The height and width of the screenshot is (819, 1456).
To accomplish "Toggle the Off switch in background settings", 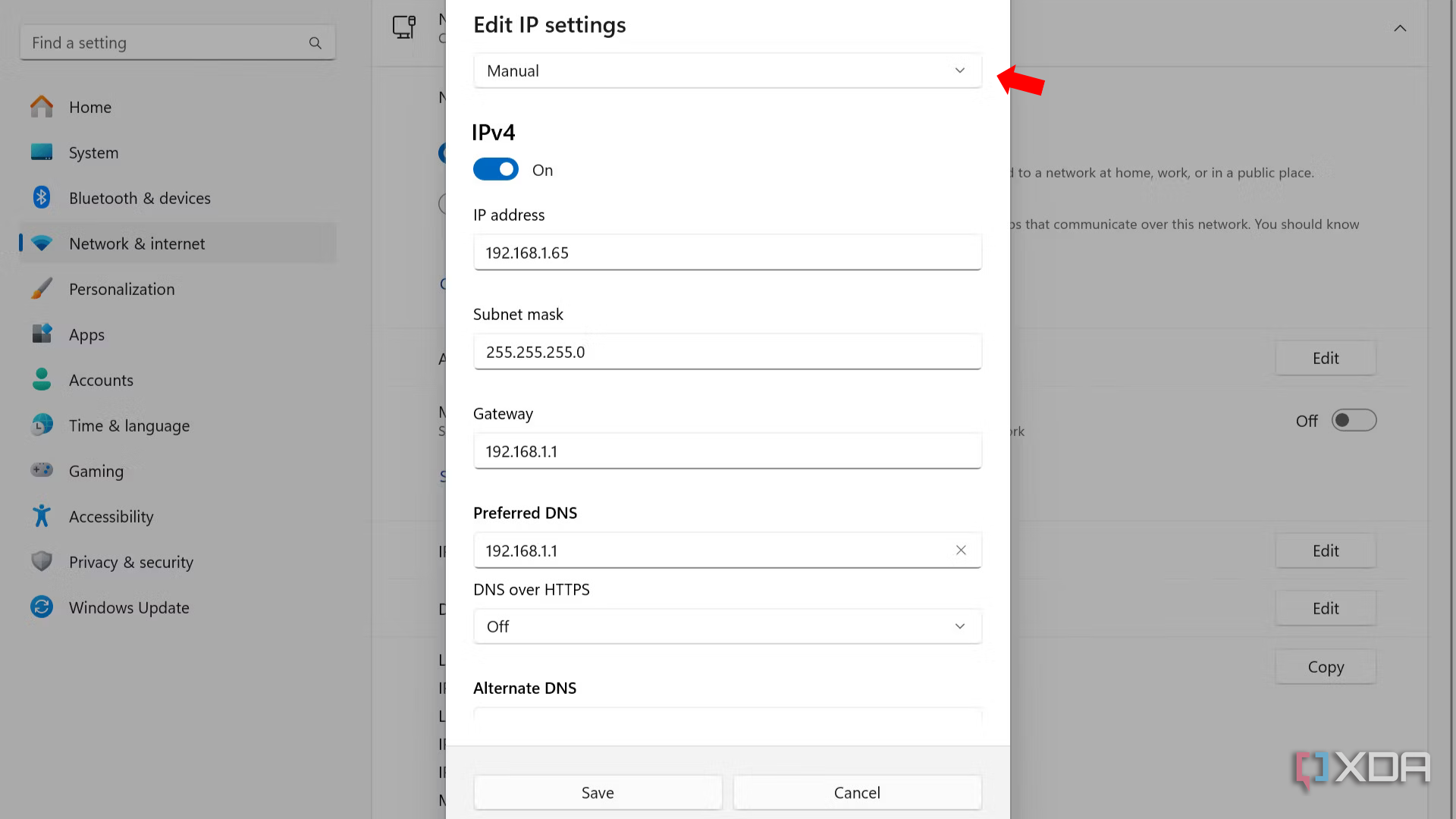I will [1354, 420].
